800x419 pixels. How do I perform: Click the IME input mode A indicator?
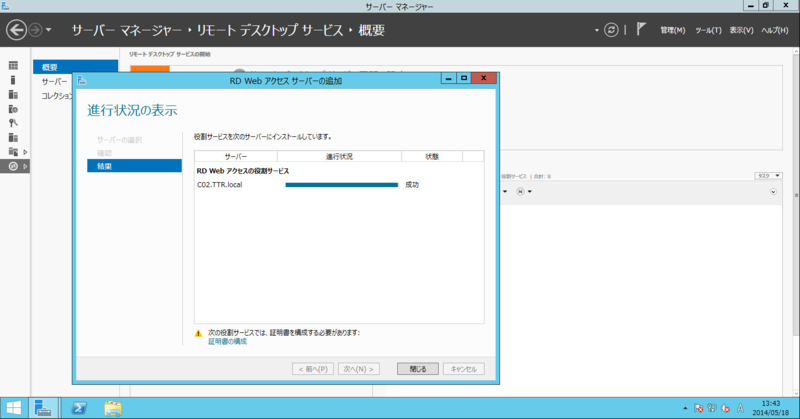[740, 408]
